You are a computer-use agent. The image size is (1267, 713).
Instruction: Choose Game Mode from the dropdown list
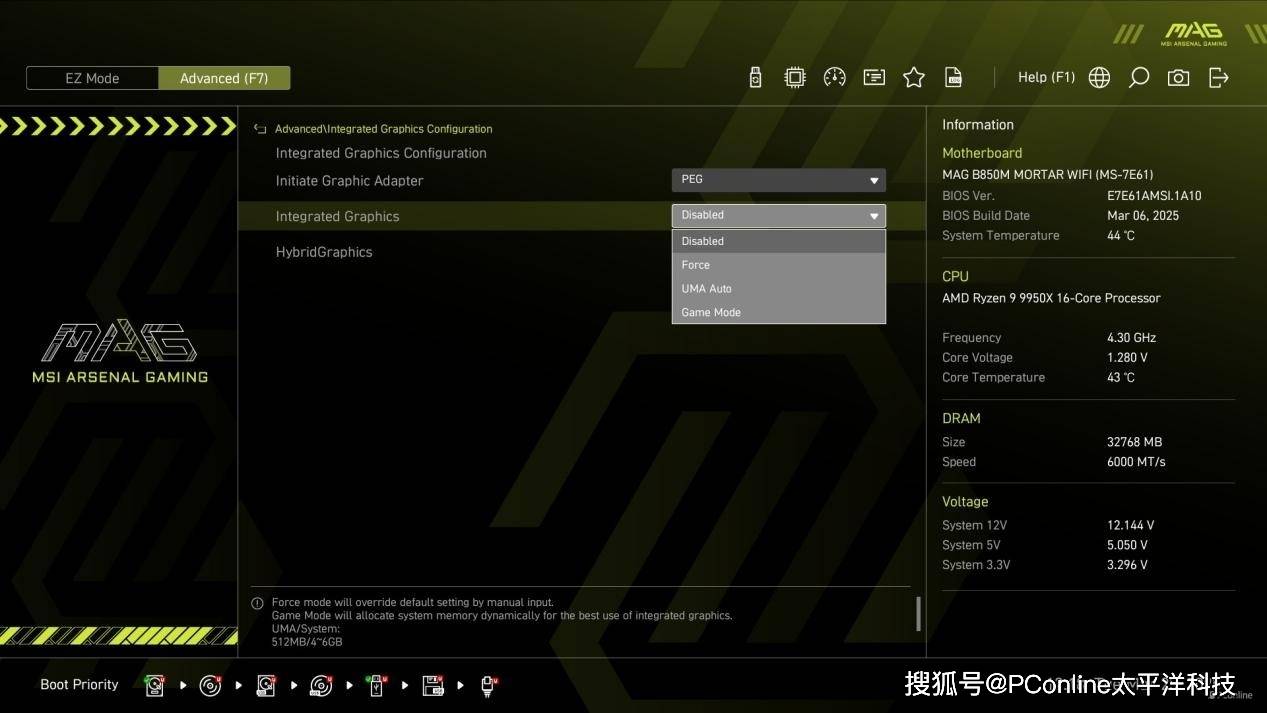[x=778, y=313]
